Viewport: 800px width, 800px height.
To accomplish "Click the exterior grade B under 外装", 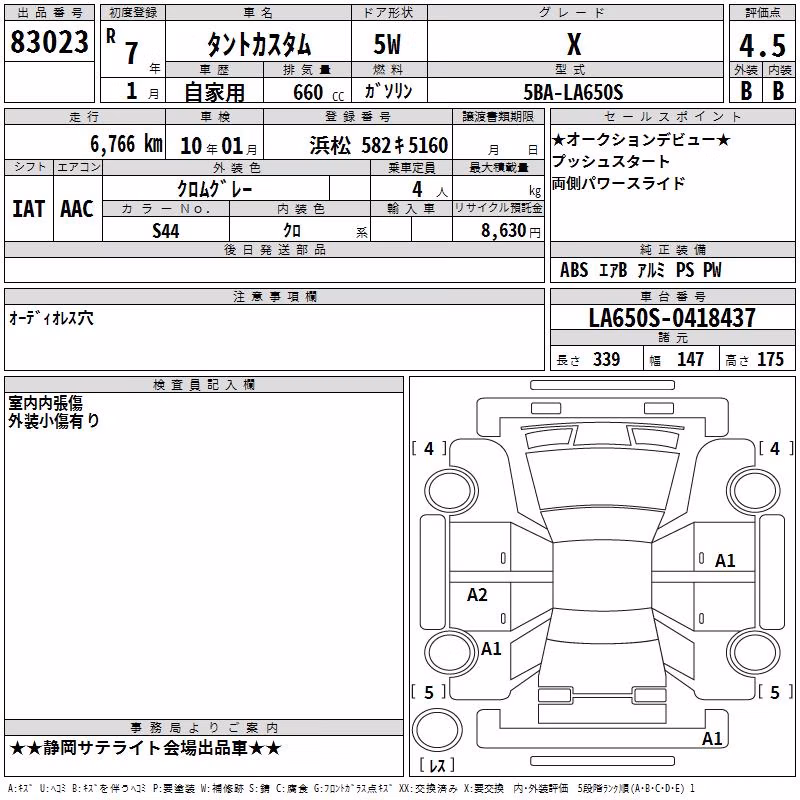I will [746, 91].
